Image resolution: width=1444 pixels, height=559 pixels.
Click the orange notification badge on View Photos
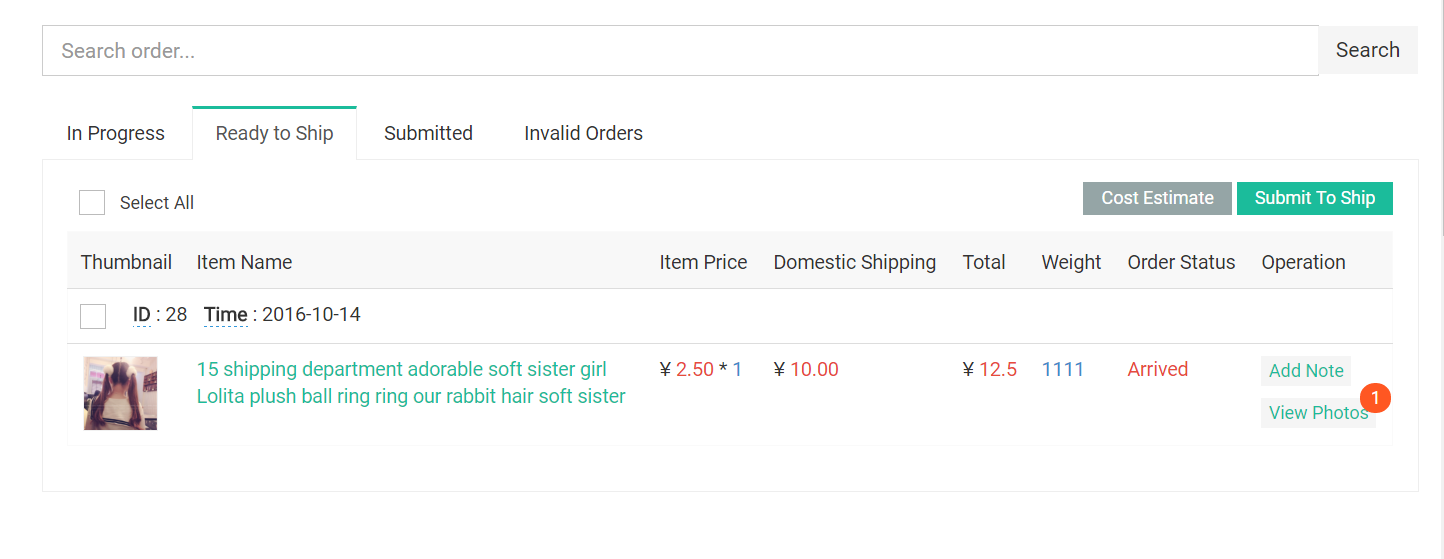tap(1376, 398)
